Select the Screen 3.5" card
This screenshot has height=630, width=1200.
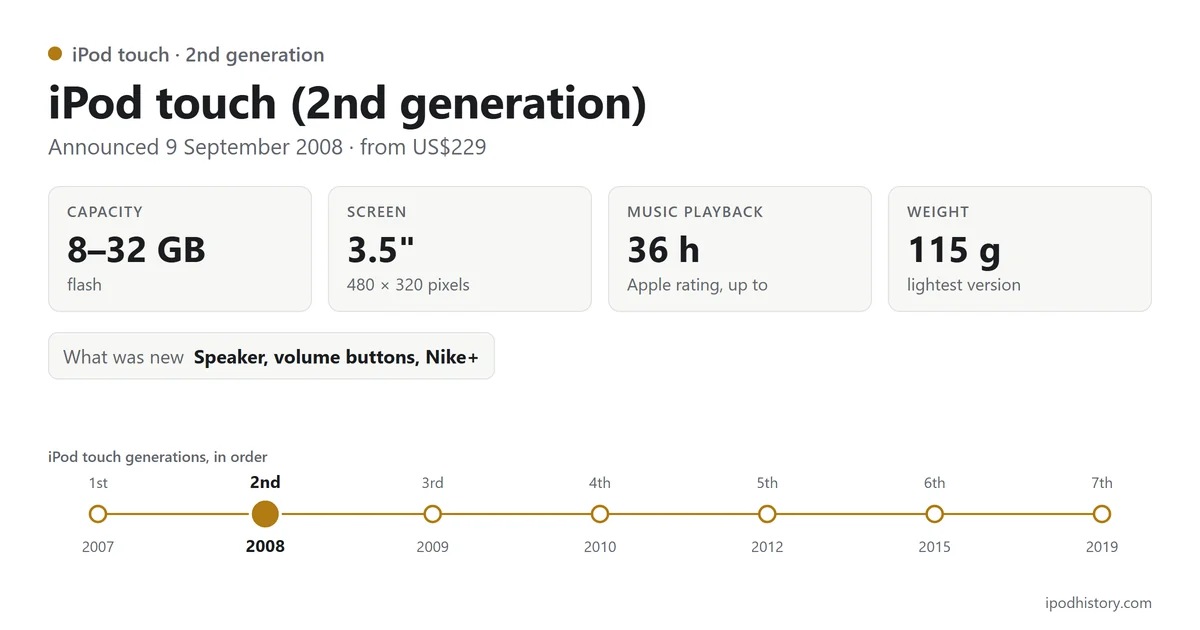pyautogui.click(x=460, y=249)
